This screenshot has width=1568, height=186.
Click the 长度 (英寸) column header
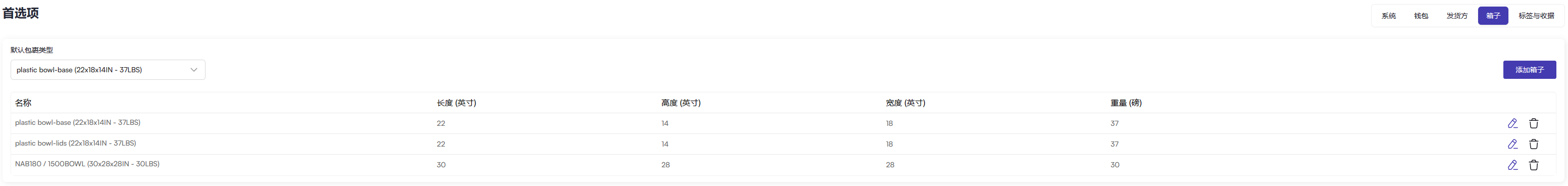pyautogui.click(x=456, y=103)
